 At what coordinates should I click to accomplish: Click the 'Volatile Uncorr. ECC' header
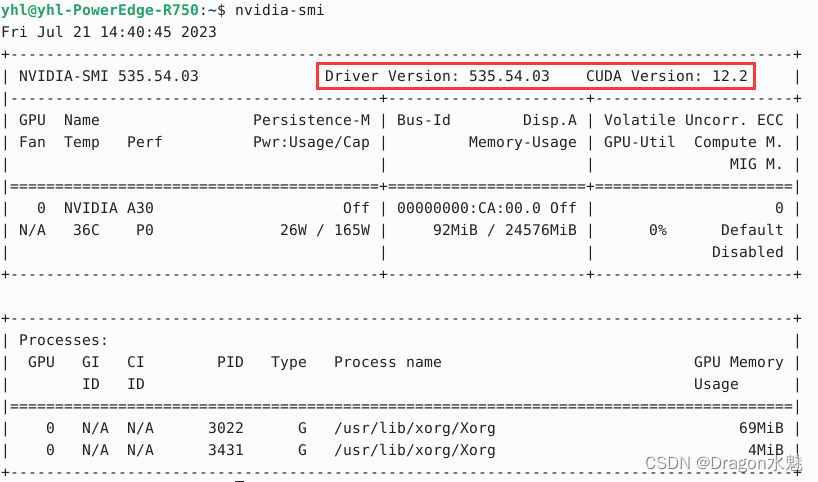[x=694, y=120]
